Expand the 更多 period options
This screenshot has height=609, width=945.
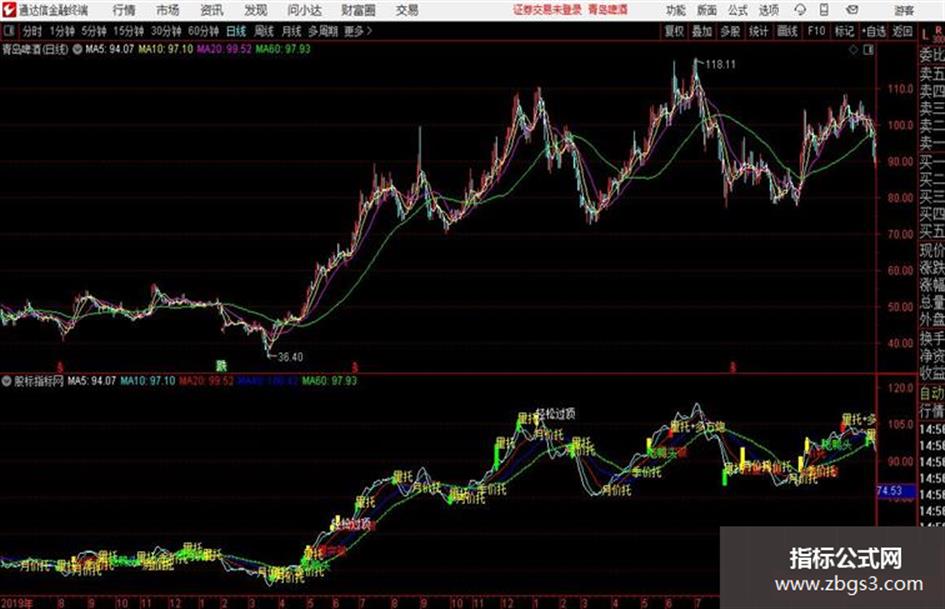358,31
